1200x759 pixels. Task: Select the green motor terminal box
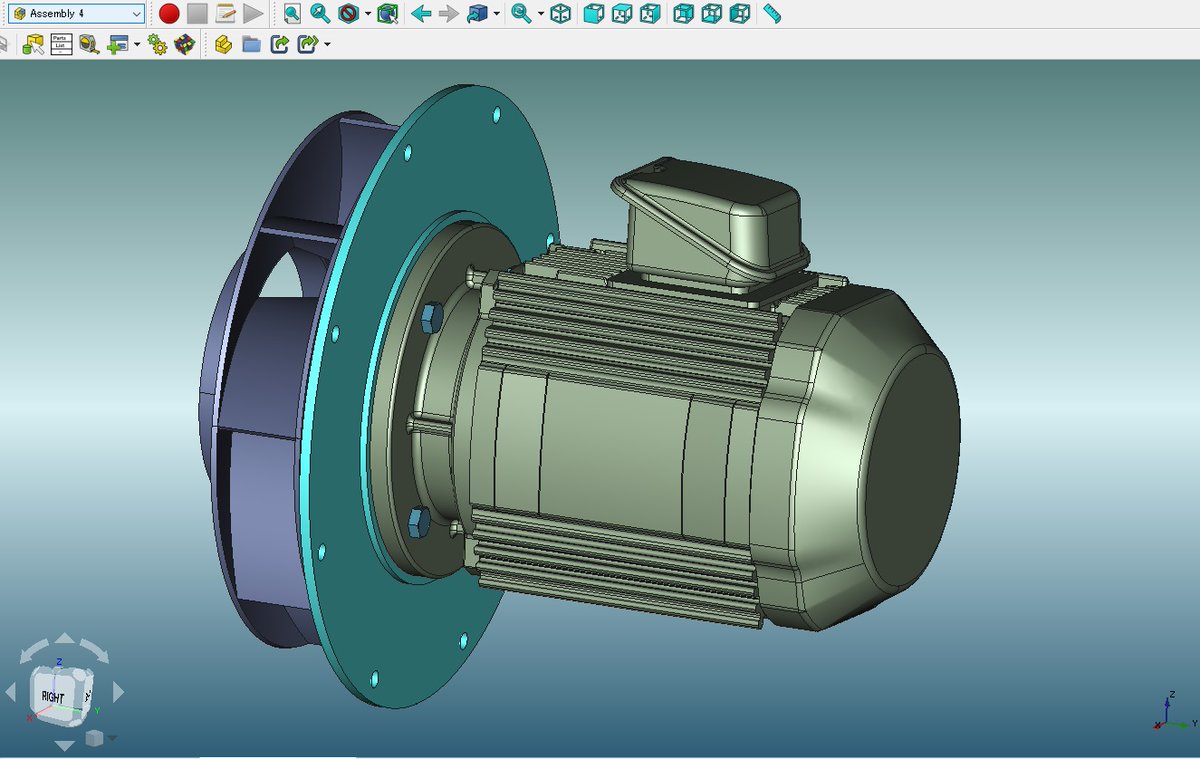710,222
